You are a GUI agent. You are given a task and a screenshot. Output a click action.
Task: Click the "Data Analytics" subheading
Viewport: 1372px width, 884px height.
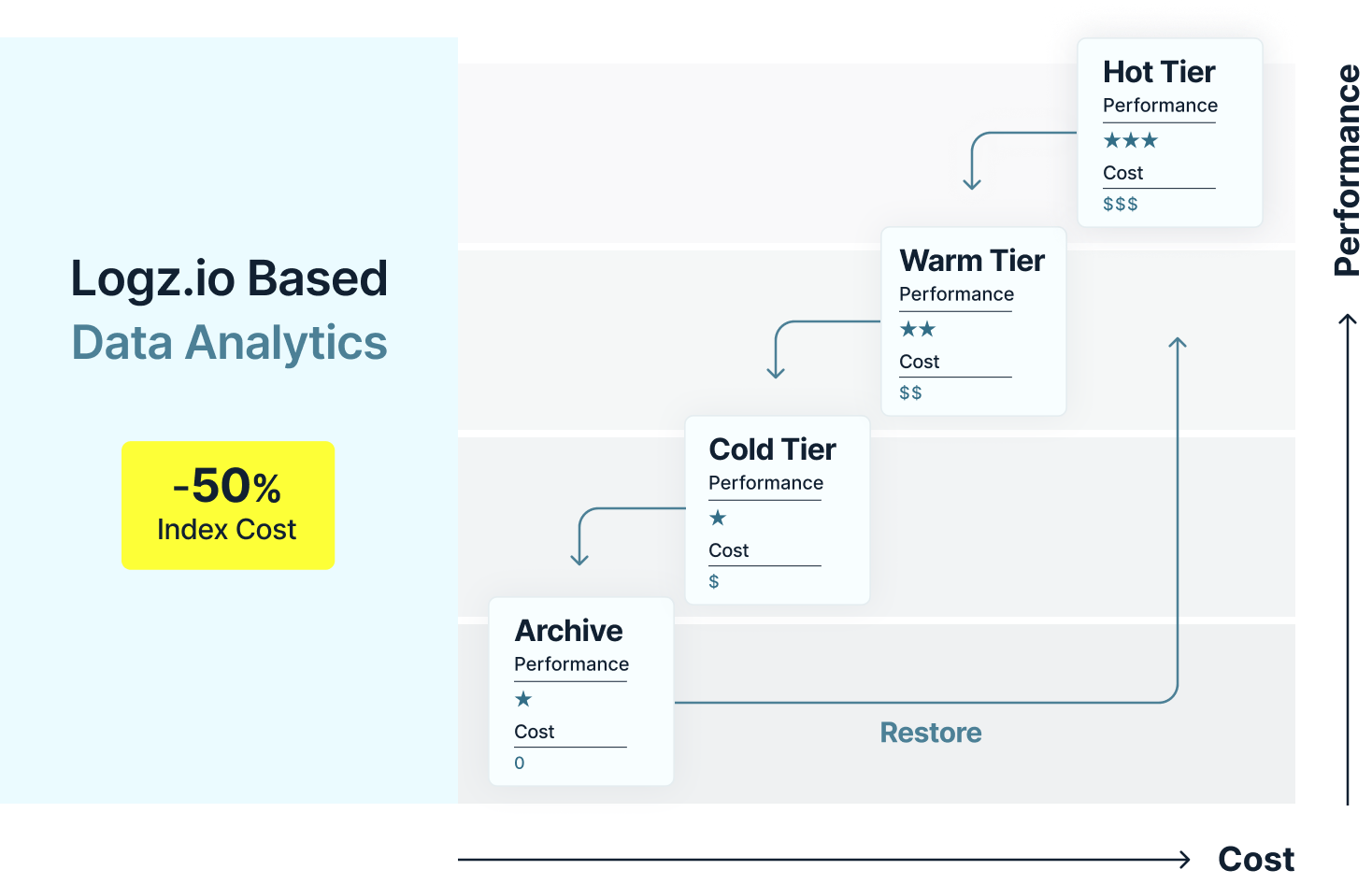(230, 342)
